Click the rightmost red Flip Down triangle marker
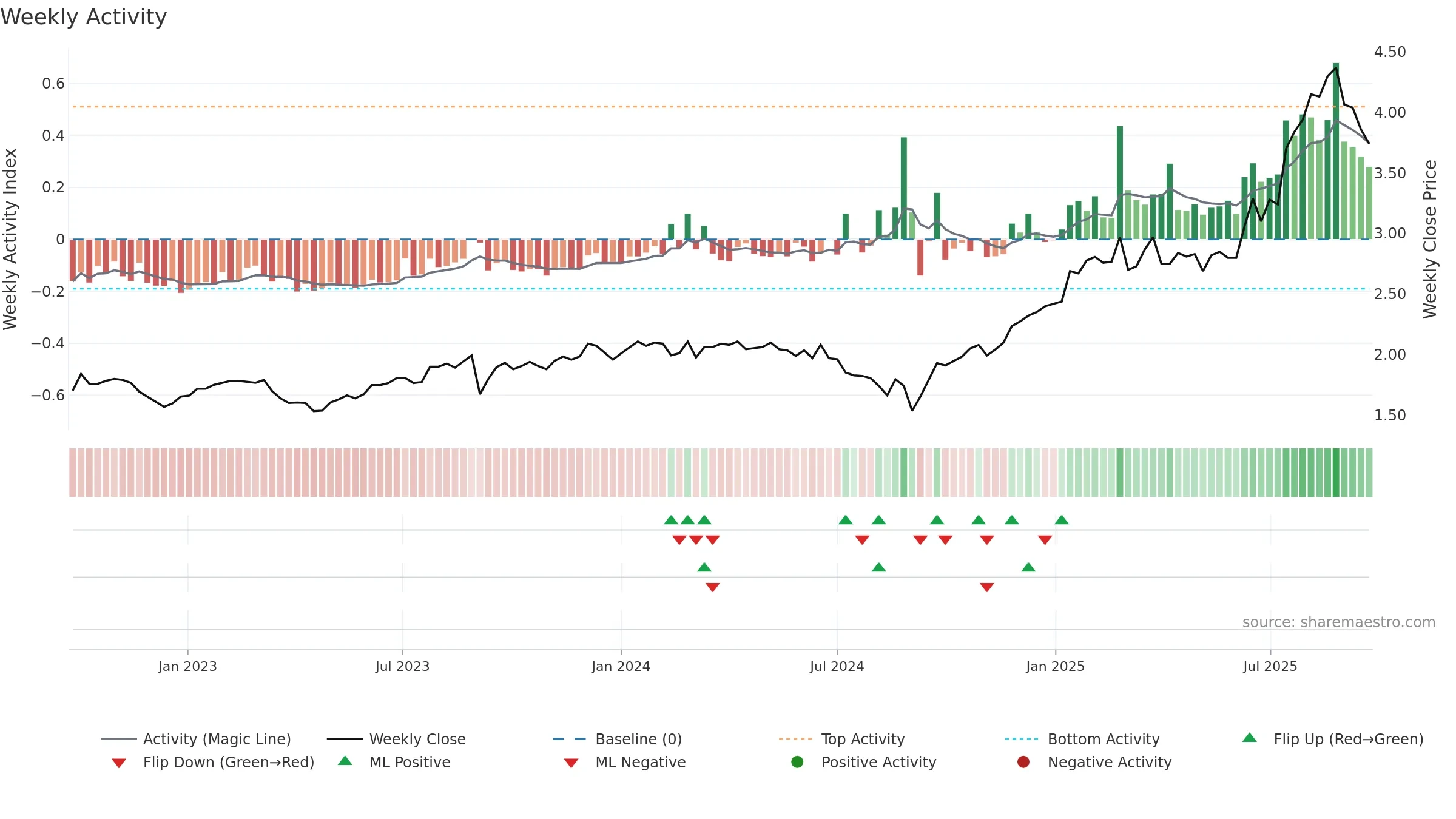This screenshot has height=819, width=1456. [x=1045, y=540]
